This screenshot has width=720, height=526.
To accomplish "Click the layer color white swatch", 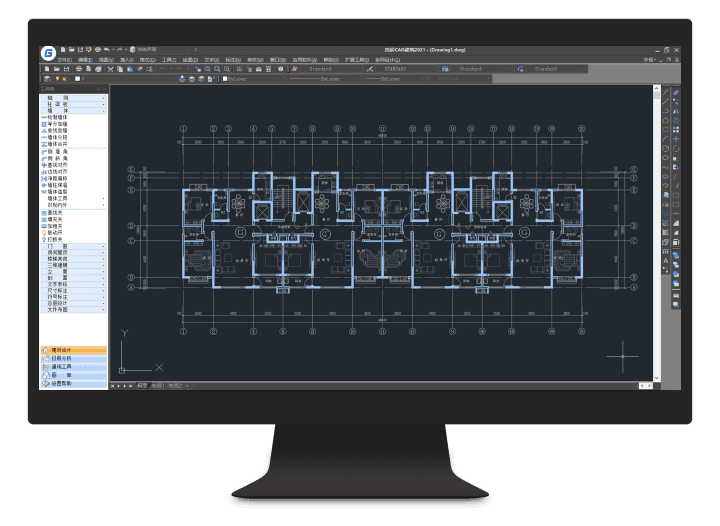I will 77,79.
